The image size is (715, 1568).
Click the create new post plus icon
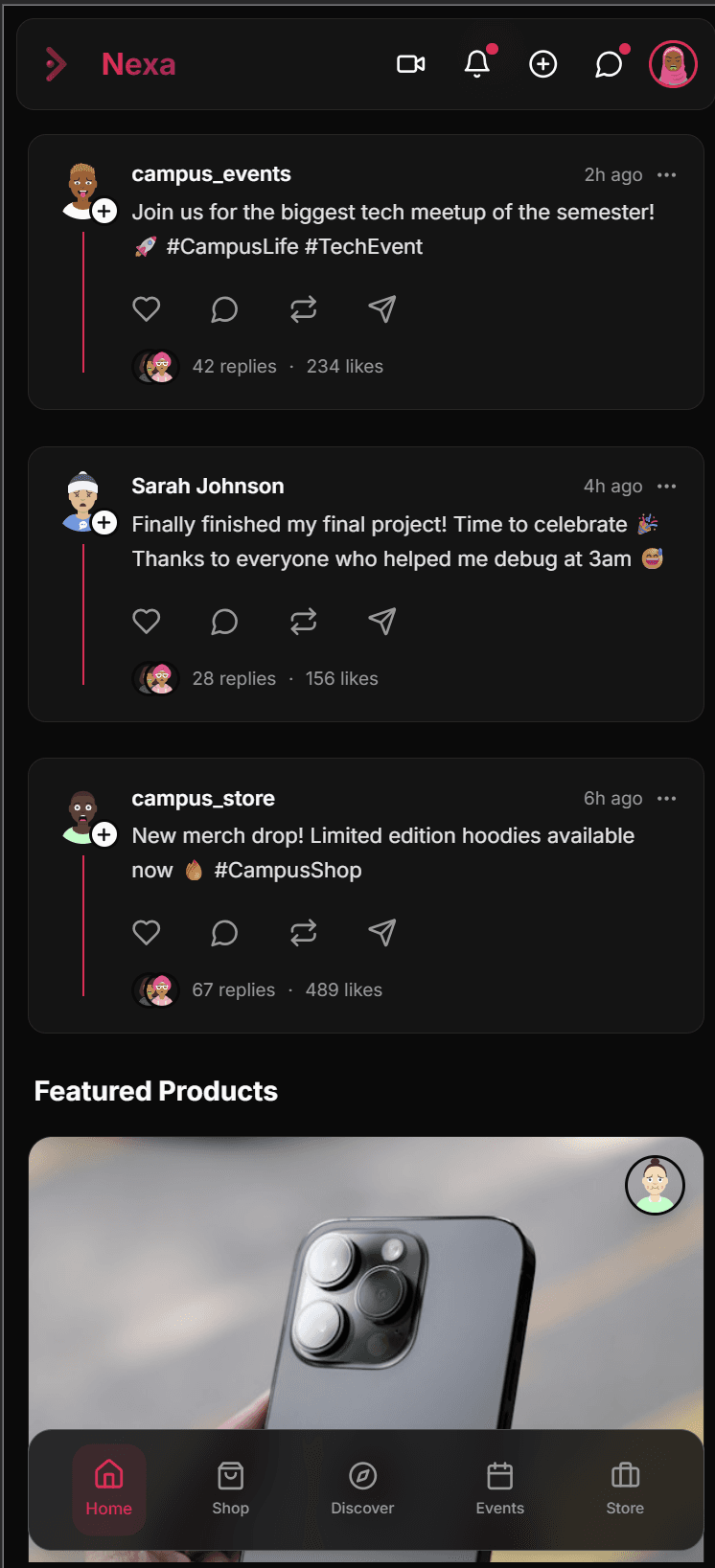[x=543, y=64]
